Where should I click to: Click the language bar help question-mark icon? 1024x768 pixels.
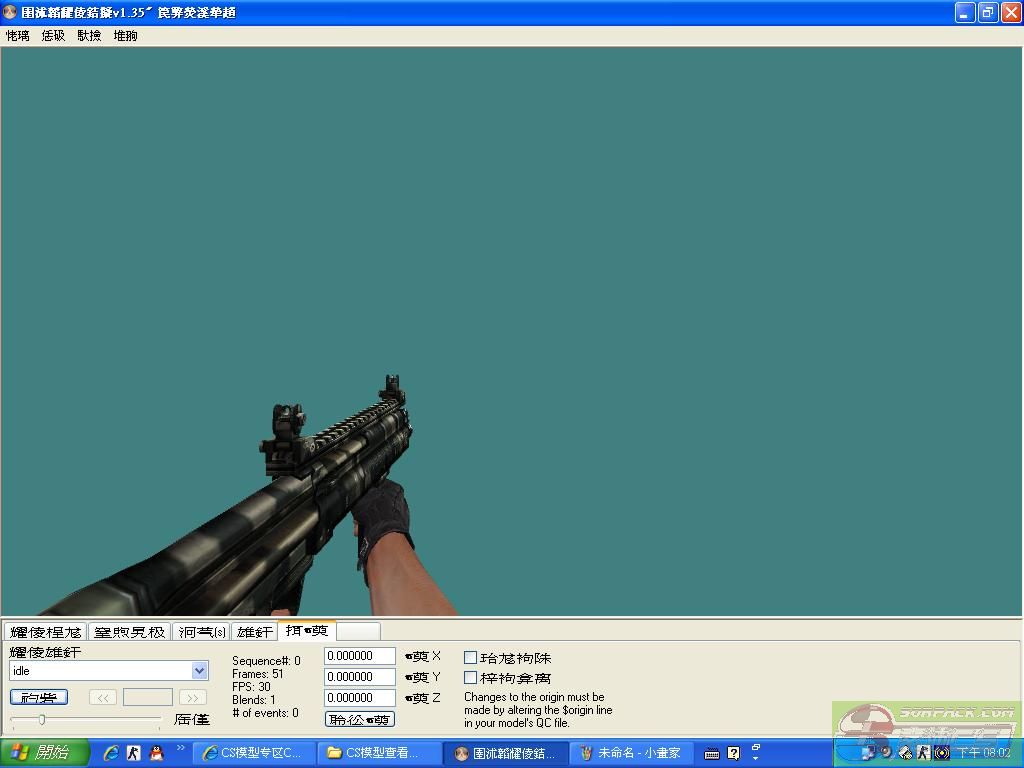pos(733,753)
